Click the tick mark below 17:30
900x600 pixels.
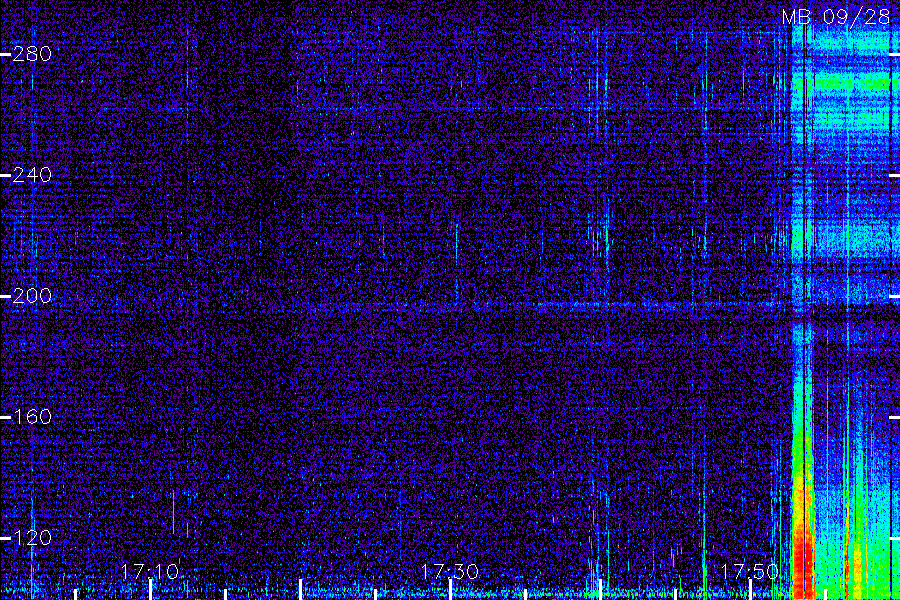[451, 590]
